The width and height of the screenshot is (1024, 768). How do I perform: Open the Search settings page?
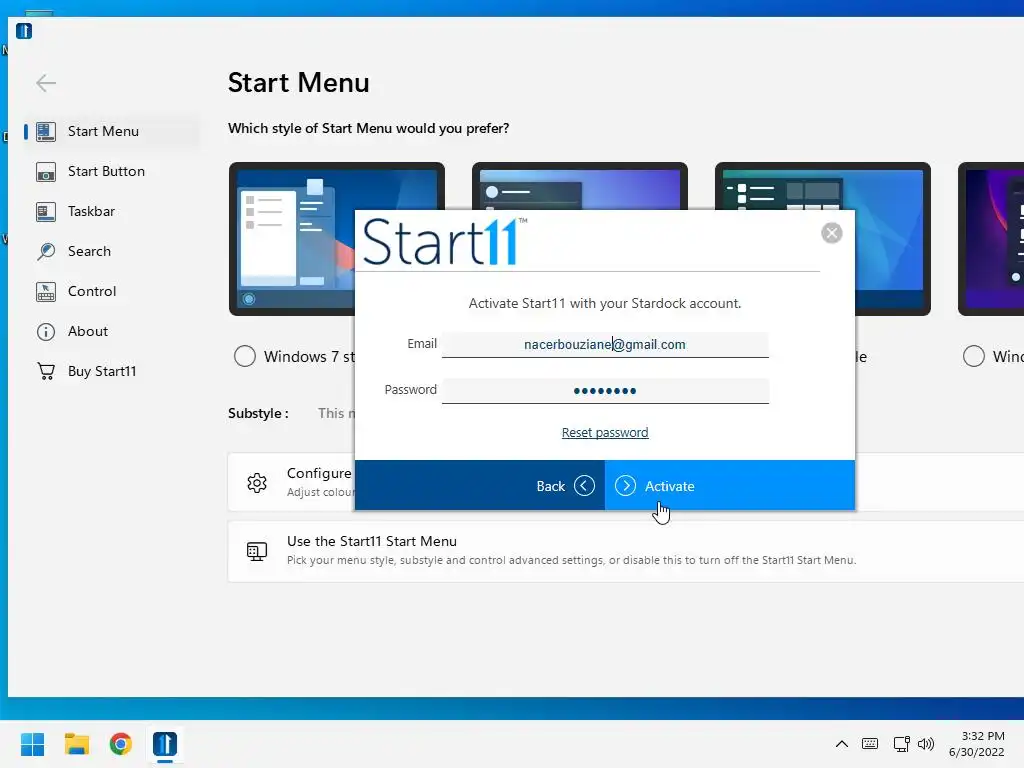pos(111,251)
